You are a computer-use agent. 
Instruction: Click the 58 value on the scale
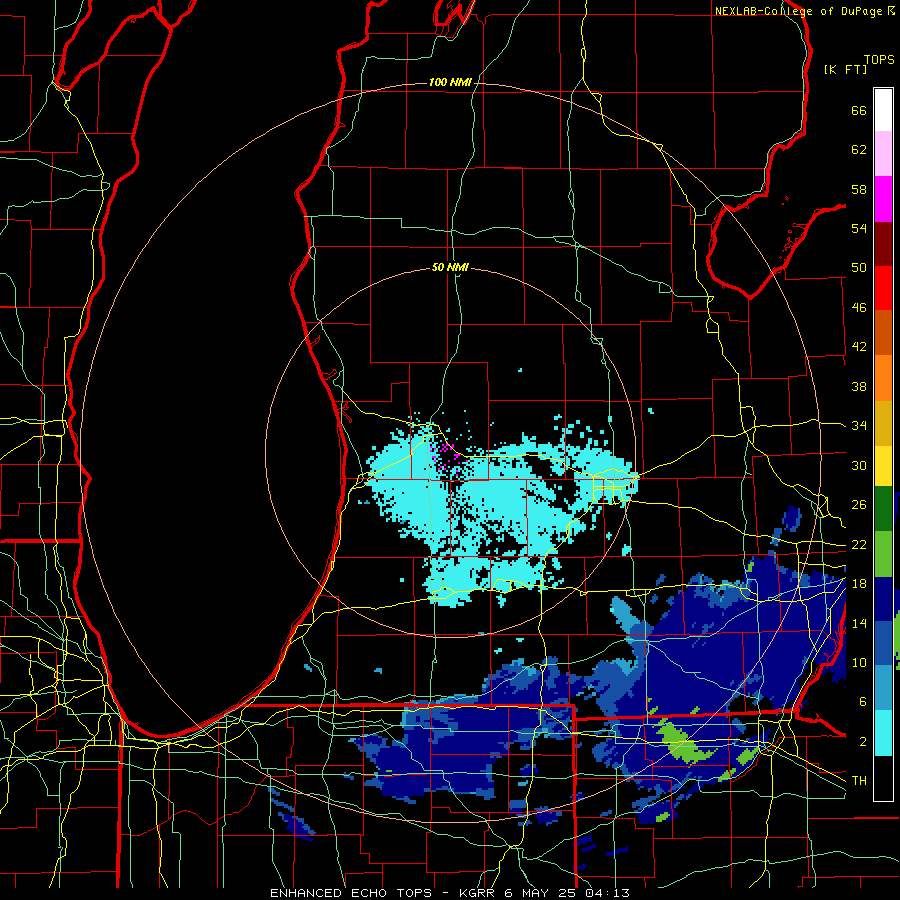point(859,189)
